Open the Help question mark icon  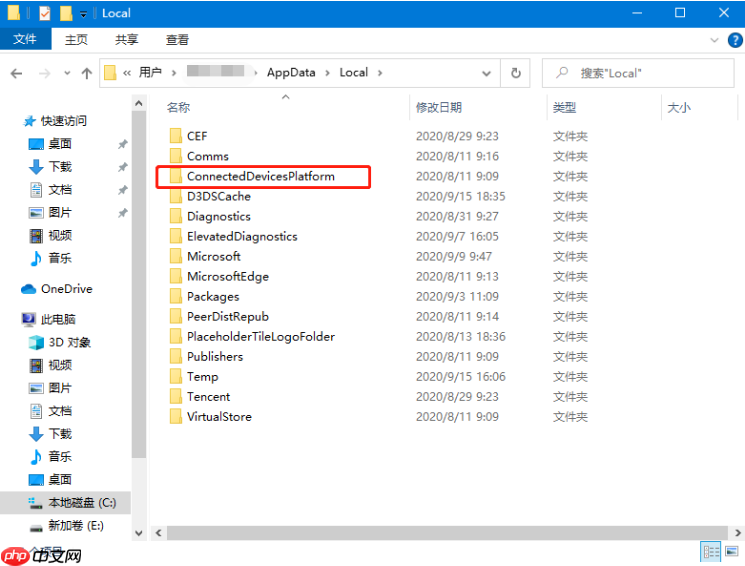click(735, 40)
